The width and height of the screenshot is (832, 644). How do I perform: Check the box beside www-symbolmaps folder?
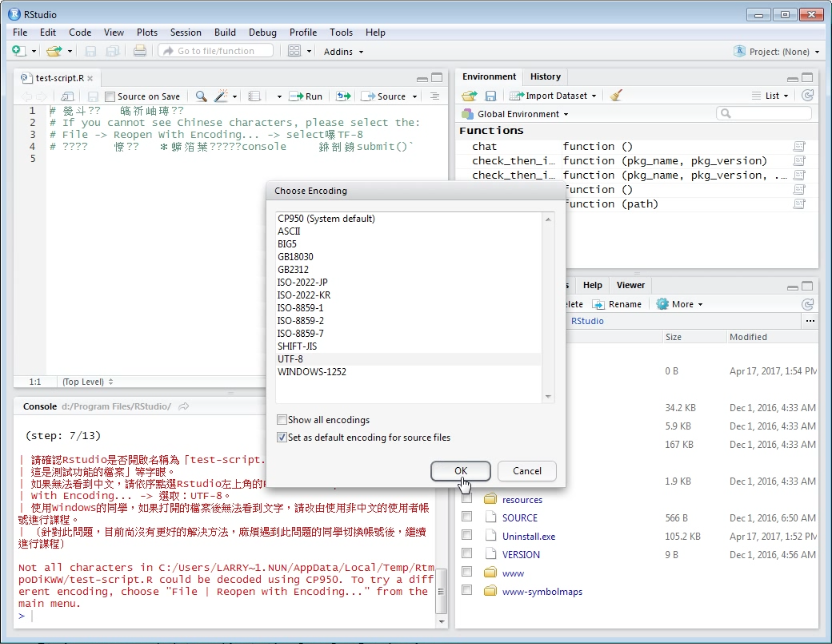click(x=466, y=590)
